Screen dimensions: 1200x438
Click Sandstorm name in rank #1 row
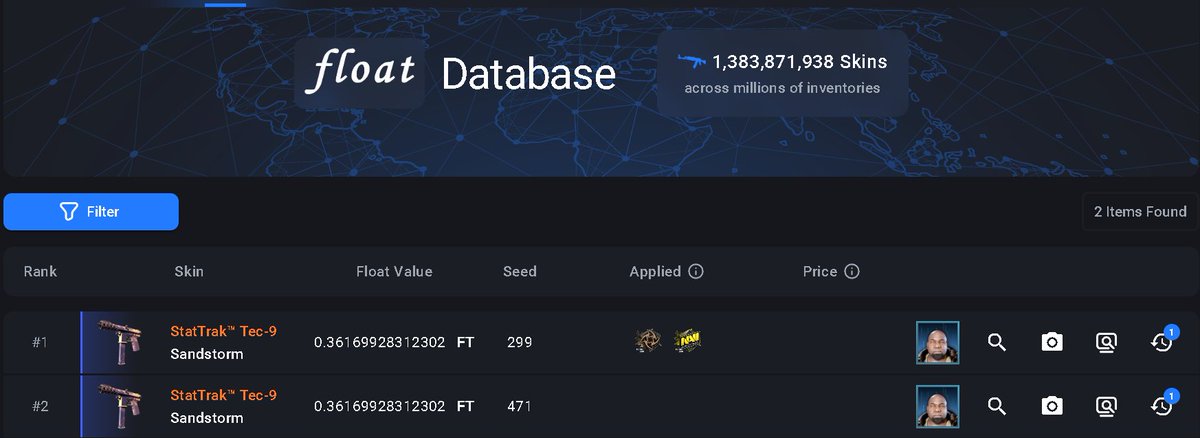(207, 354)
